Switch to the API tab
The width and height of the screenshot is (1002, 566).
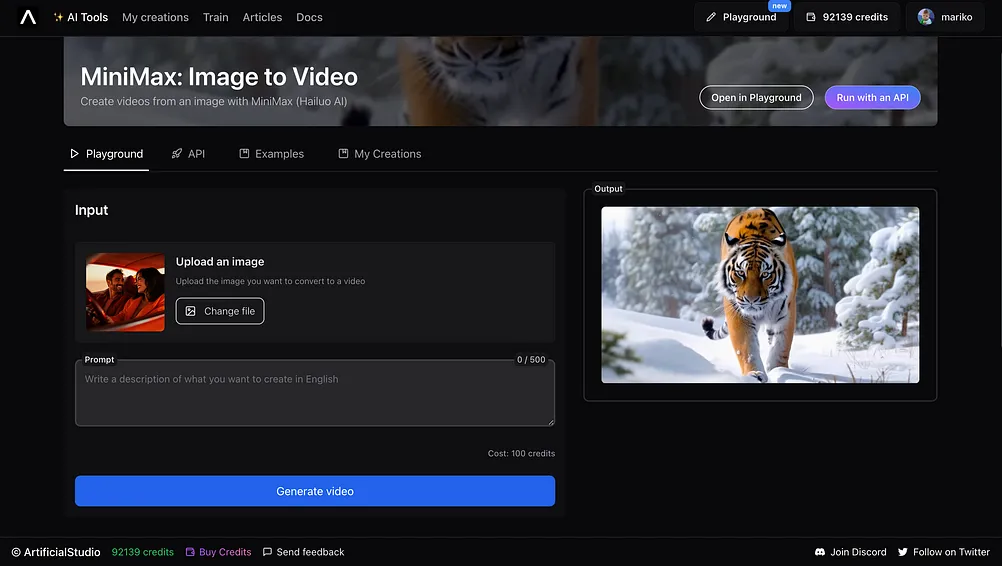pyautogui.click(x=188, y=154)
